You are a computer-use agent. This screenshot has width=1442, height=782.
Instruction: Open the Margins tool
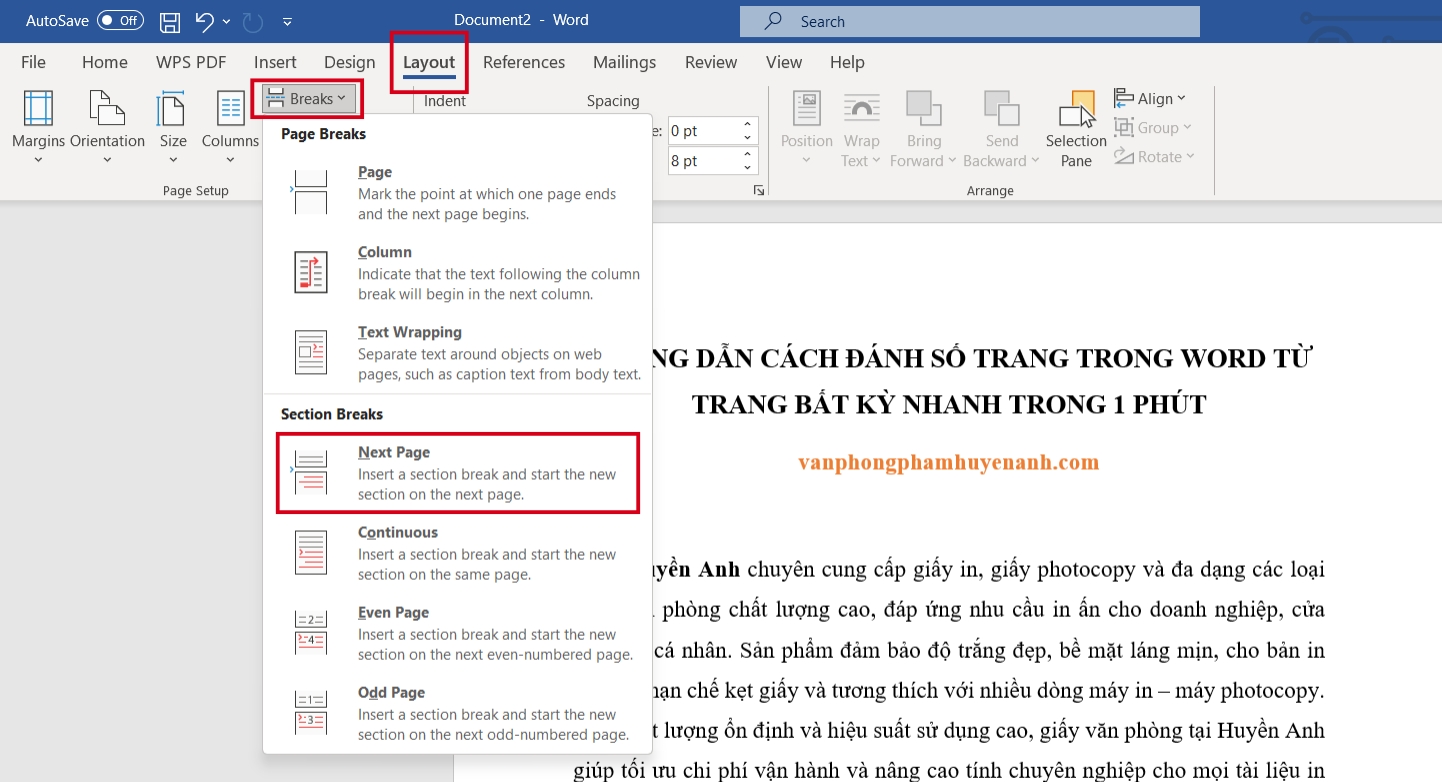pos(38,129)
